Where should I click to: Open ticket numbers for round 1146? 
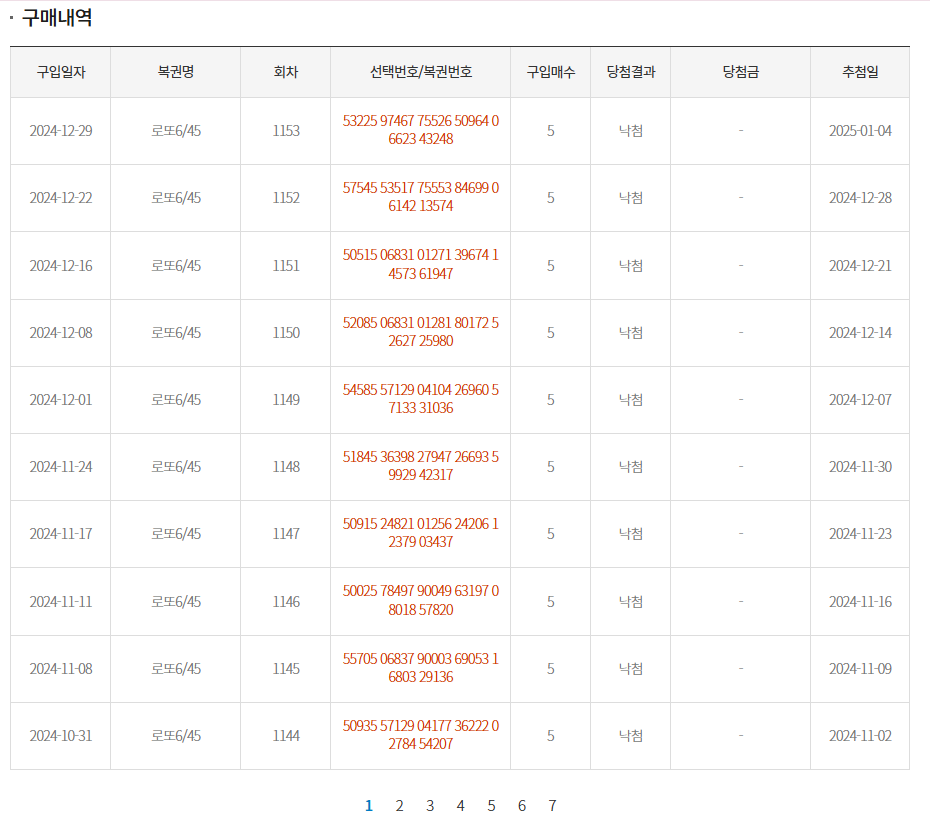[x=420, y=601]
